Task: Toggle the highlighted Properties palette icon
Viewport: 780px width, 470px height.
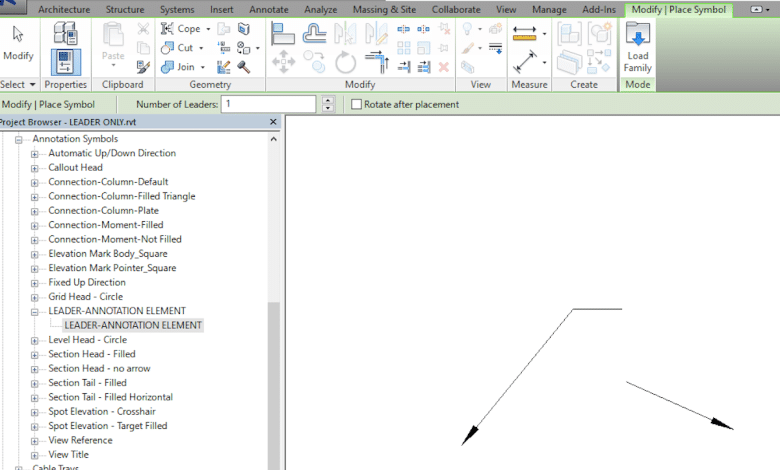Action: pyautogui.click(x=65, y=62)
